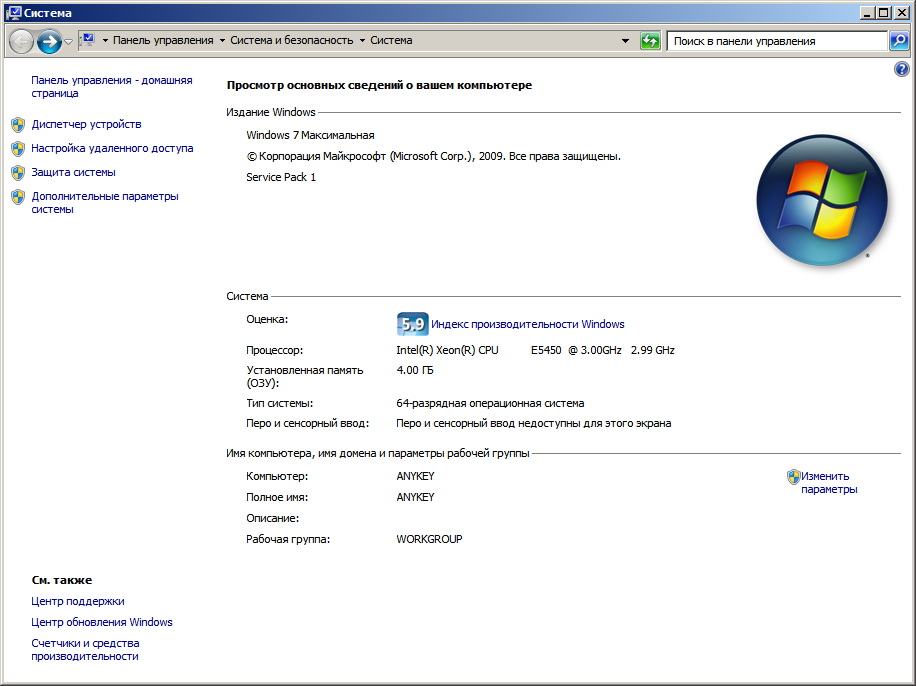Viewport: 916px width, 686px height.
Task: Click Изменить параметры link
Action: tap(829, 483)
